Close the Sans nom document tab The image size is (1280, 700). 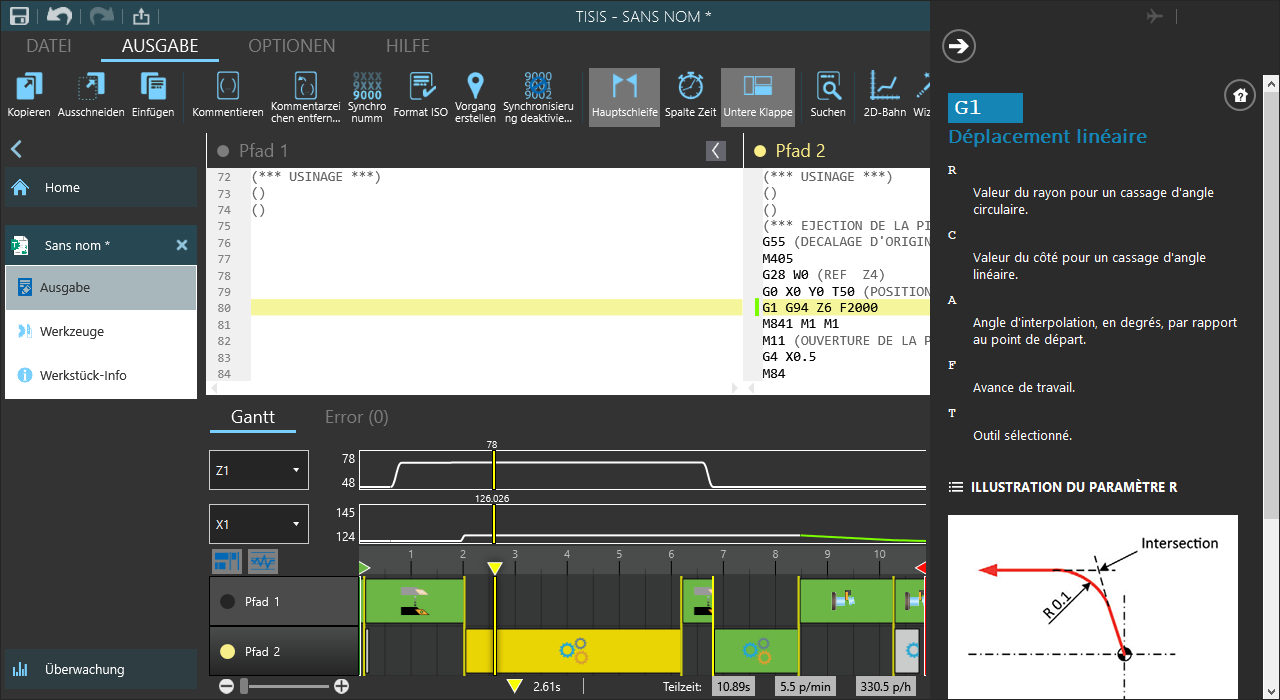point(182,245)
